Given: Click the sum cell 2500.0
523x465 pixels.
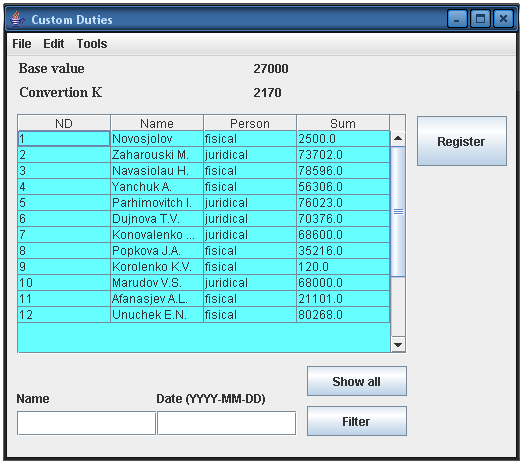Looking at the screenshot, I should pos(343,139).
